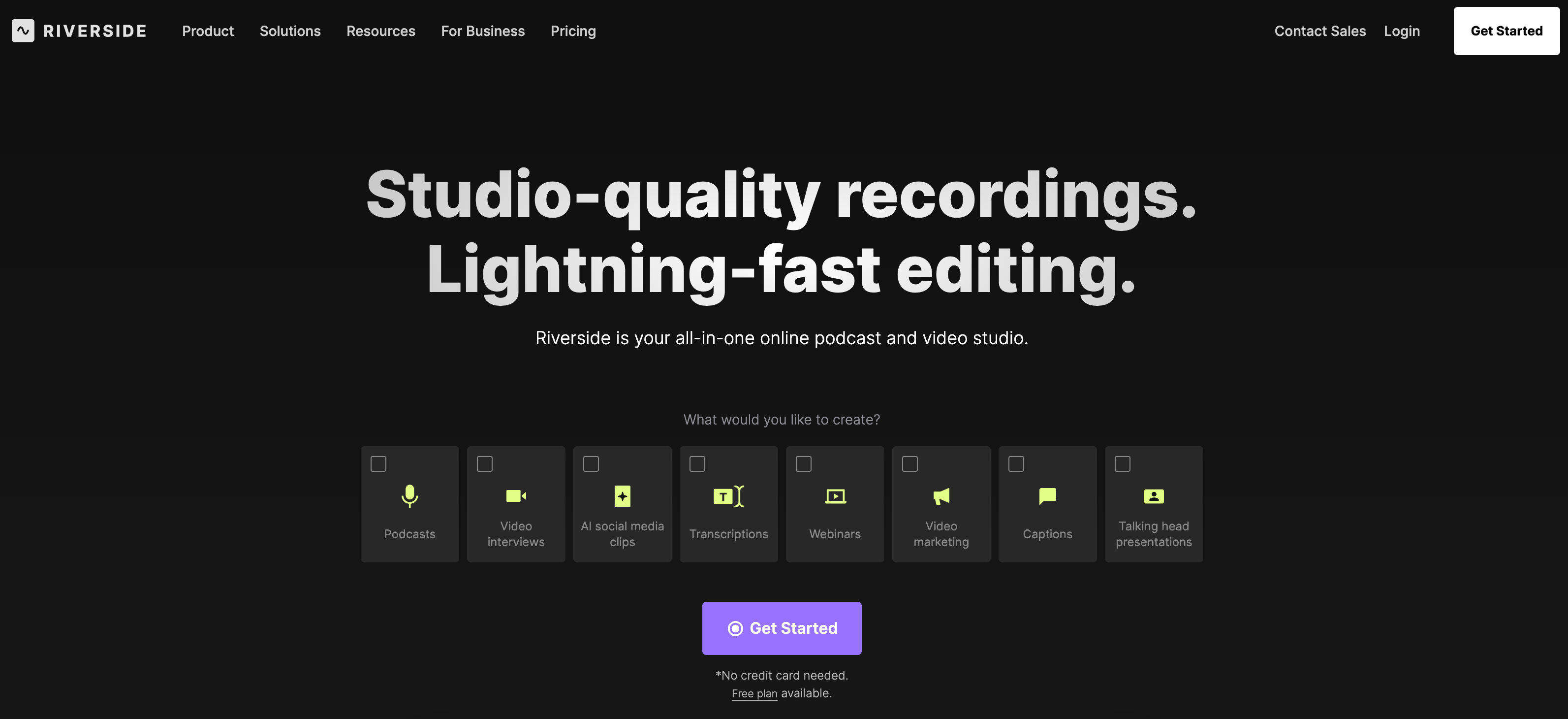1568x719 pixels.
Task: Click the white Get Started button in header
Action: click(x=1506, y=31)
